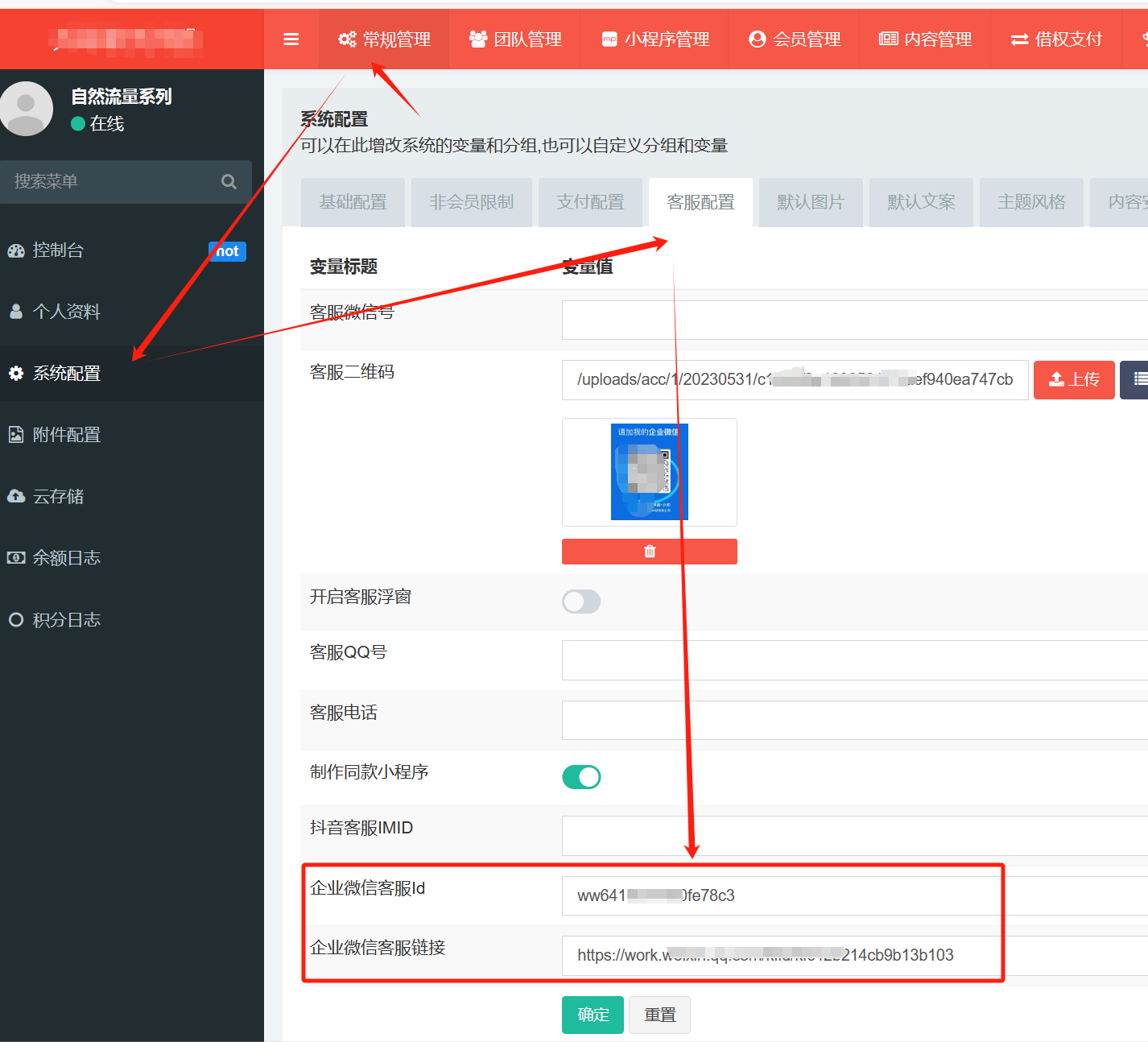This screenshot has height=1042, width=1148.
Task: Switch to the 默认图片 tab
Action: point(811,203)
